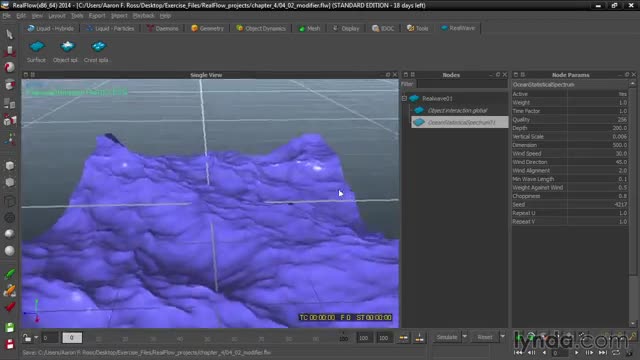Switch to the IDOC shelf tab

click(383, 28)
